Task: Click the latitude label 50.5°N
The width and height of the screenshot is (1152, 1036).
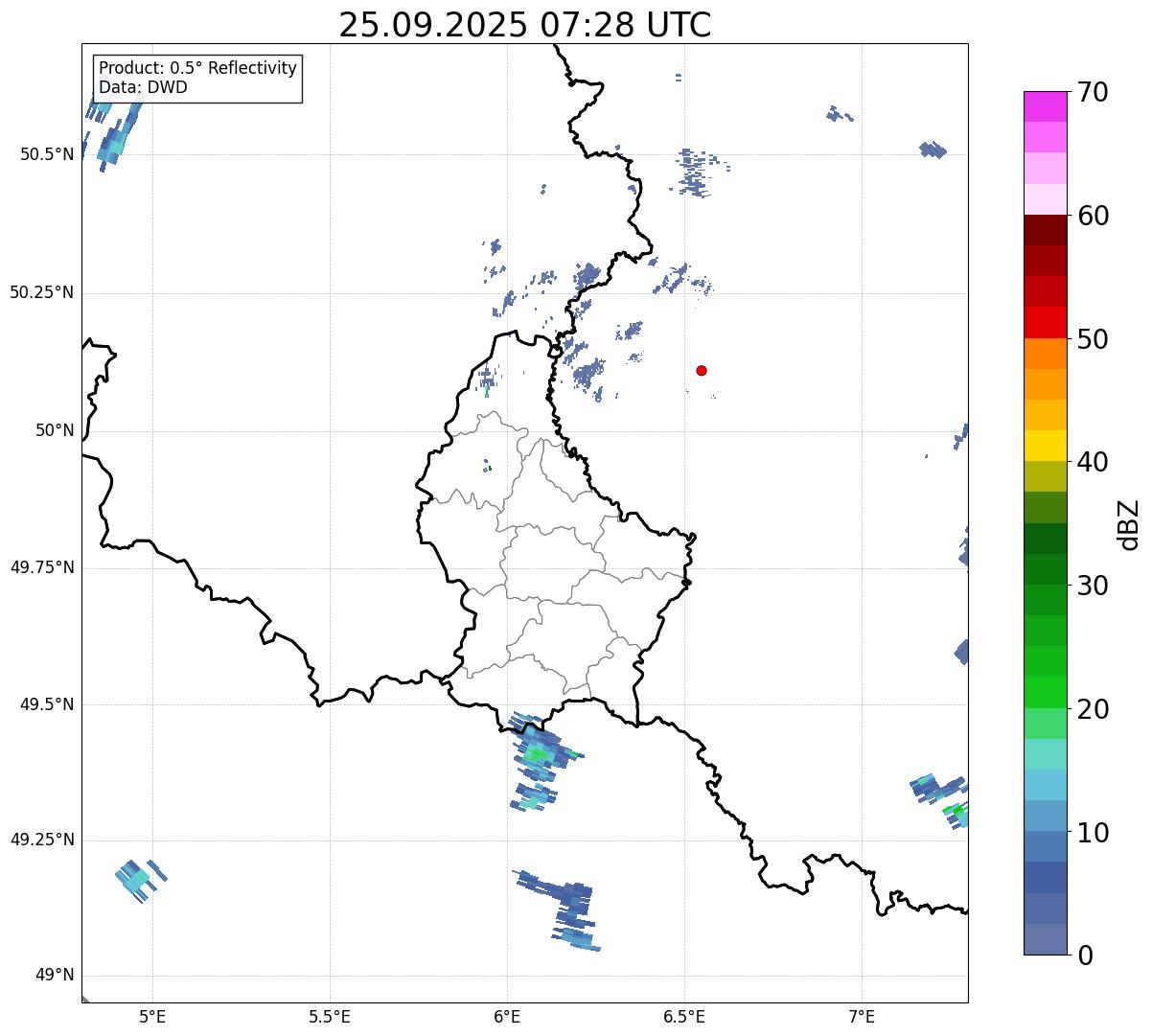Action: (x=47, y=154)
